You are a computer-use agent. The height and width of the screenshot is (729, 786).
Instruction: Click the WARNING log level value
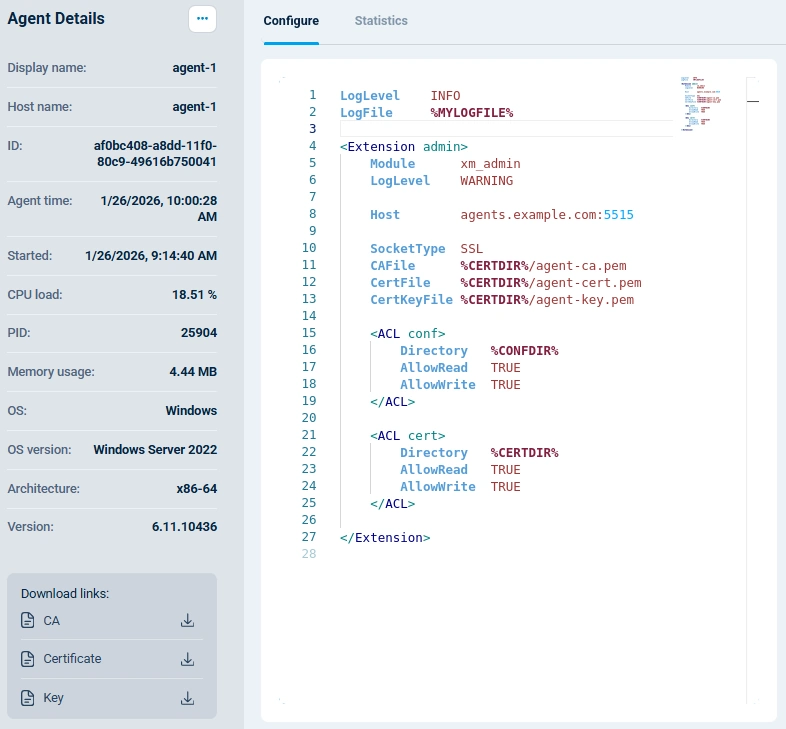(x=487, y=181)
